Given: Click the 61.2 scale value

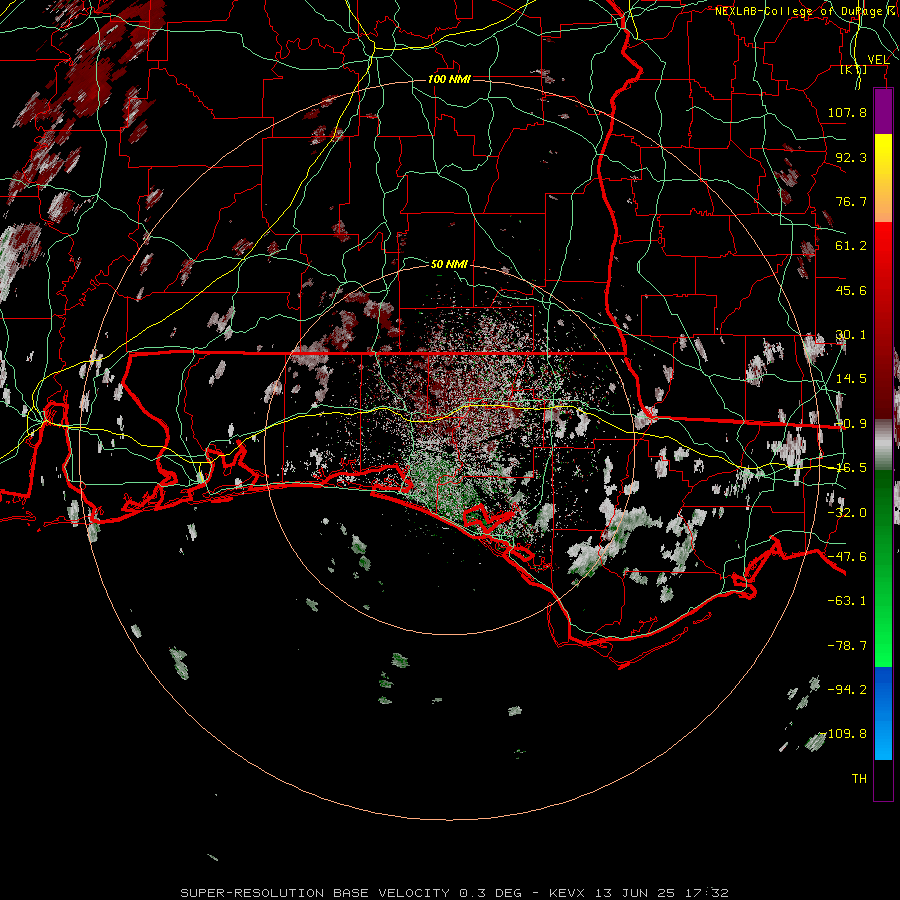Looking at the screenshot, I should tap(851, 246).
